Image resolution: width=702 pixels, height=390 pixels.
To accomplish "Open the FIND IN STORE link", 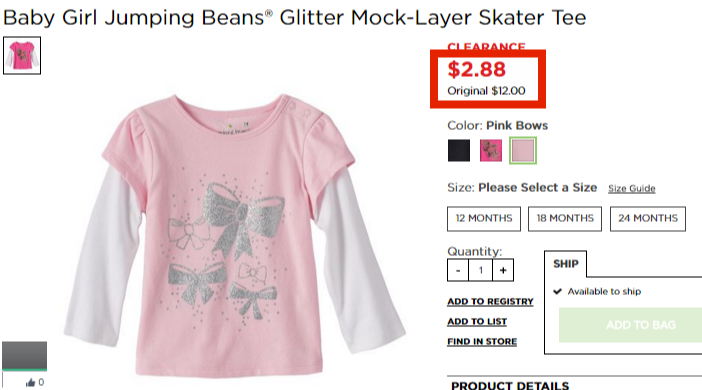I will pos(482,342).
